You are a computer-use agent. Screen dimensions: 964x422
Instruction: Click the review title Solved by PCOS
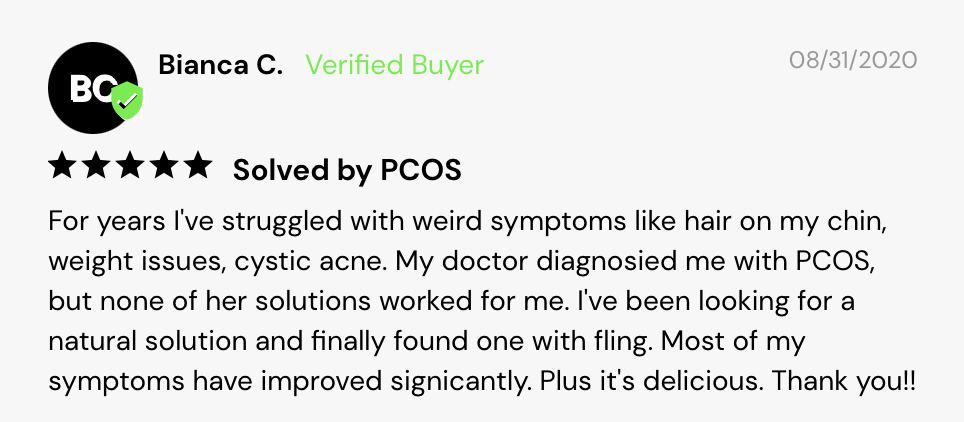click(x=347, y=171)
